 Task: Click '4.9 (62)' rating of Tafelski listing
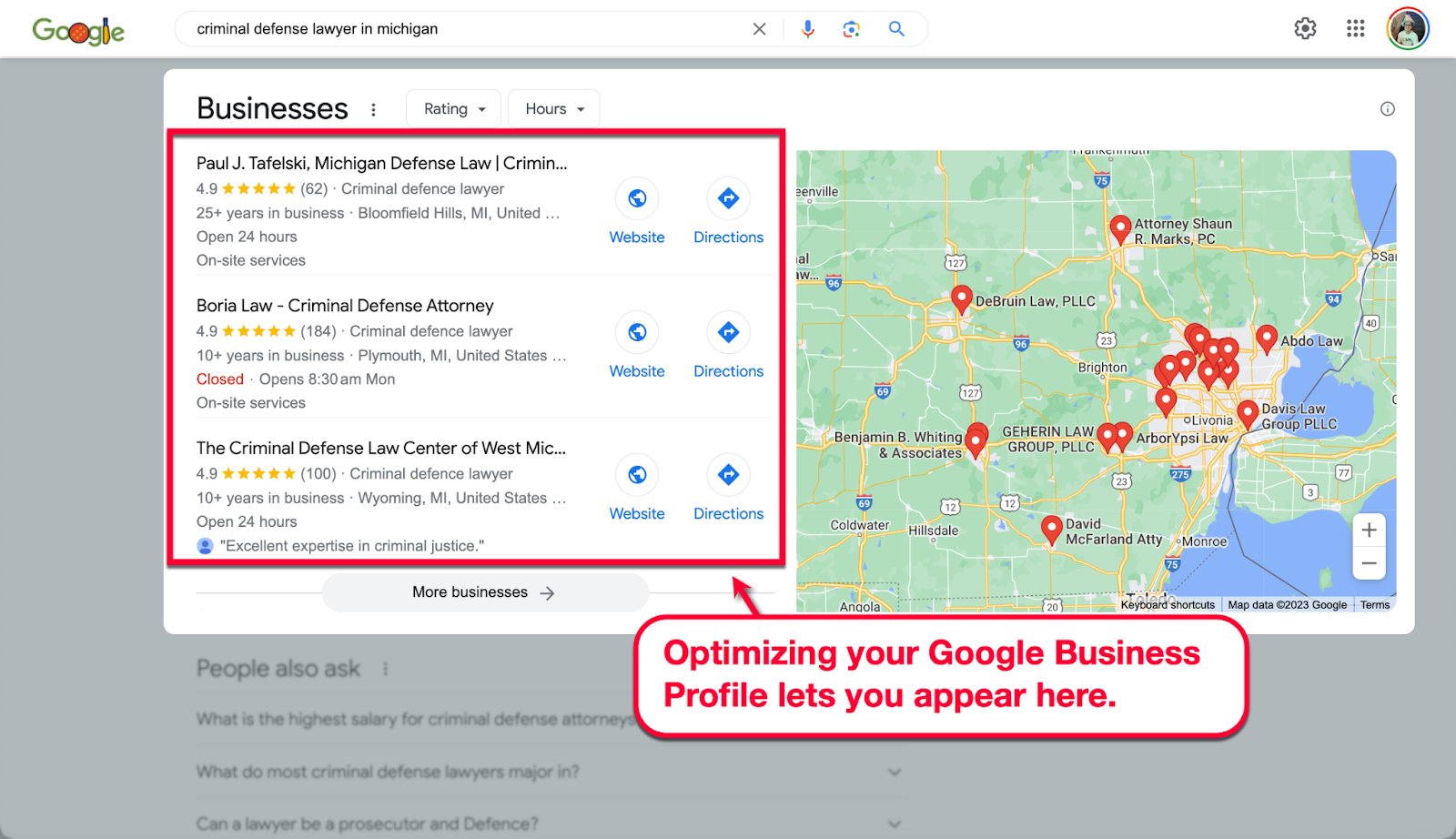pyautogui.click(x=262, y=189)
